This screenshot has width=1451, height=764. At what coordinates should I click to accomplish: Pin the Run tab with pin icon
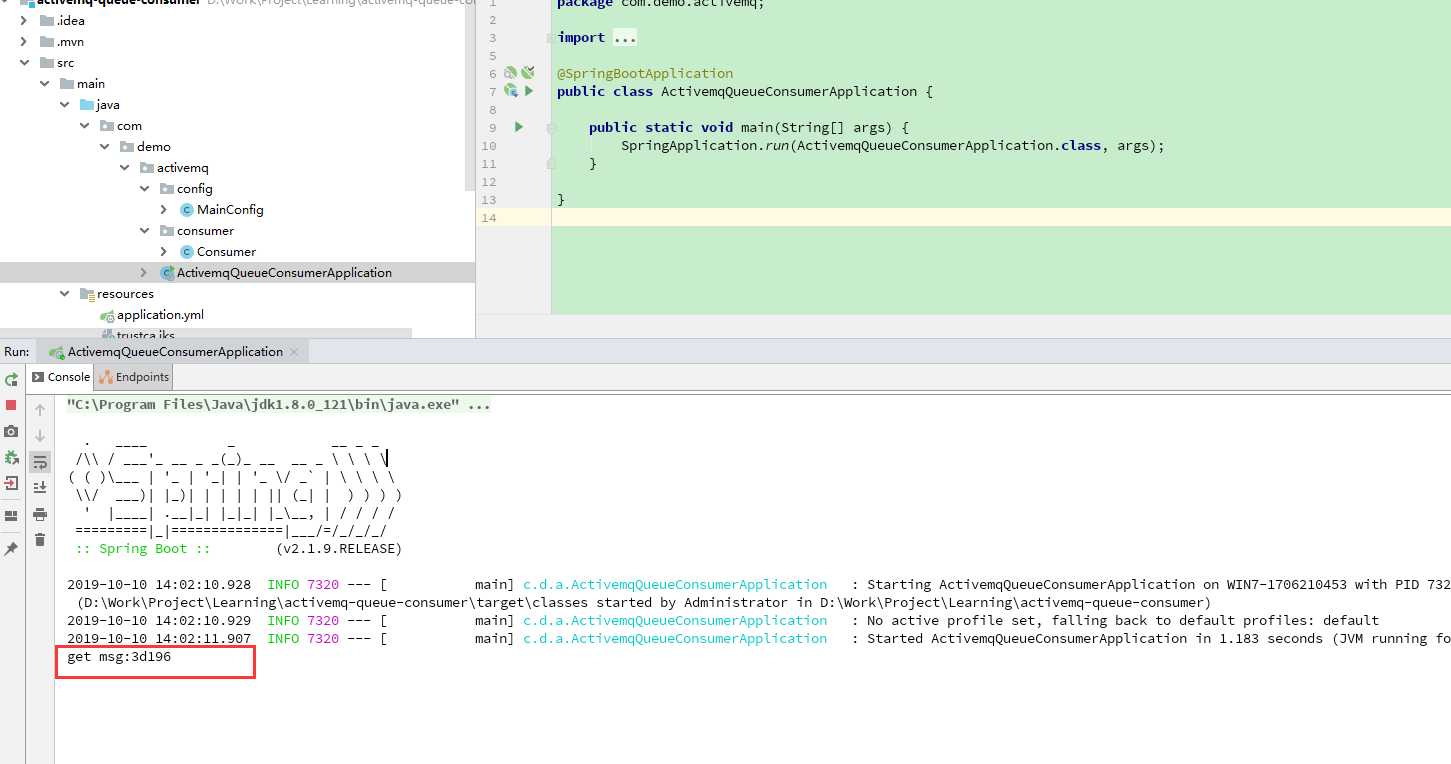coord(11,549)
